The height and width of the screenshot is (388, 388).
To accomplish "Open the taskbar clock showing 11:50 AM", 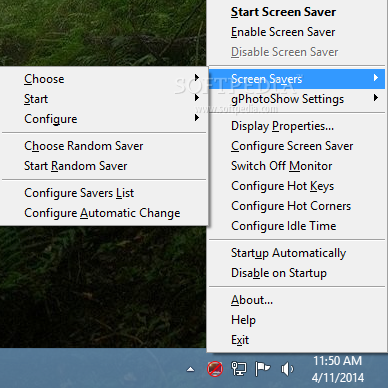I will click(x=338, y=369).
